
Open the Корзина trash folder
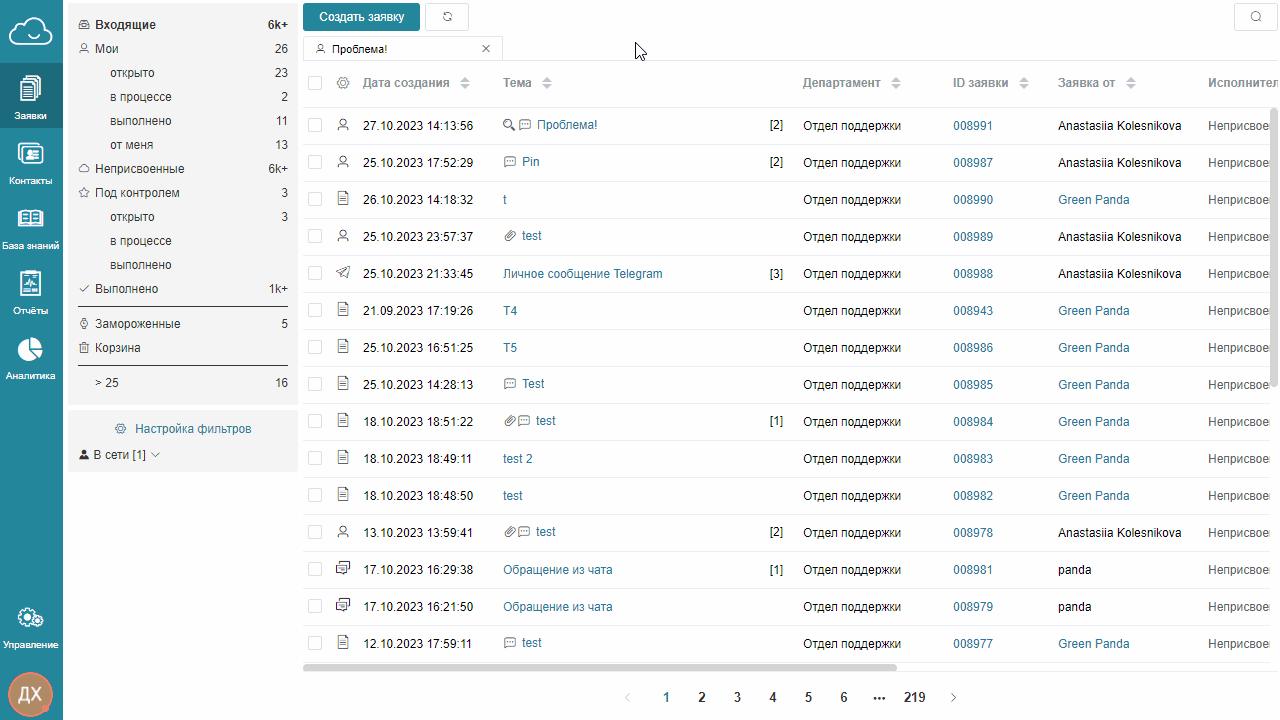(183, 348)
